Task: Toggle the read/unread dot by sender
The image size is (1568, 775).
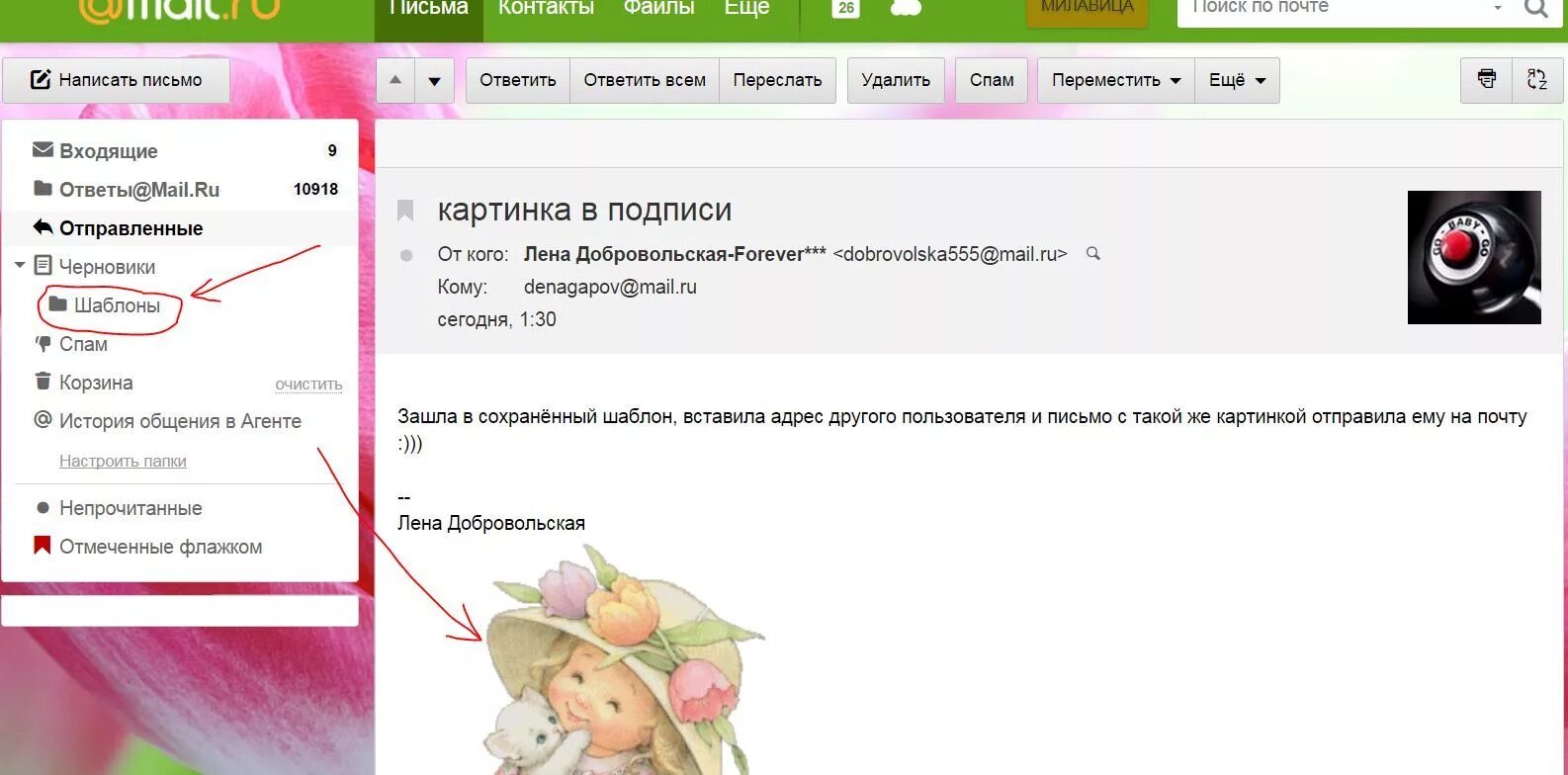Action: click(406, 255)
